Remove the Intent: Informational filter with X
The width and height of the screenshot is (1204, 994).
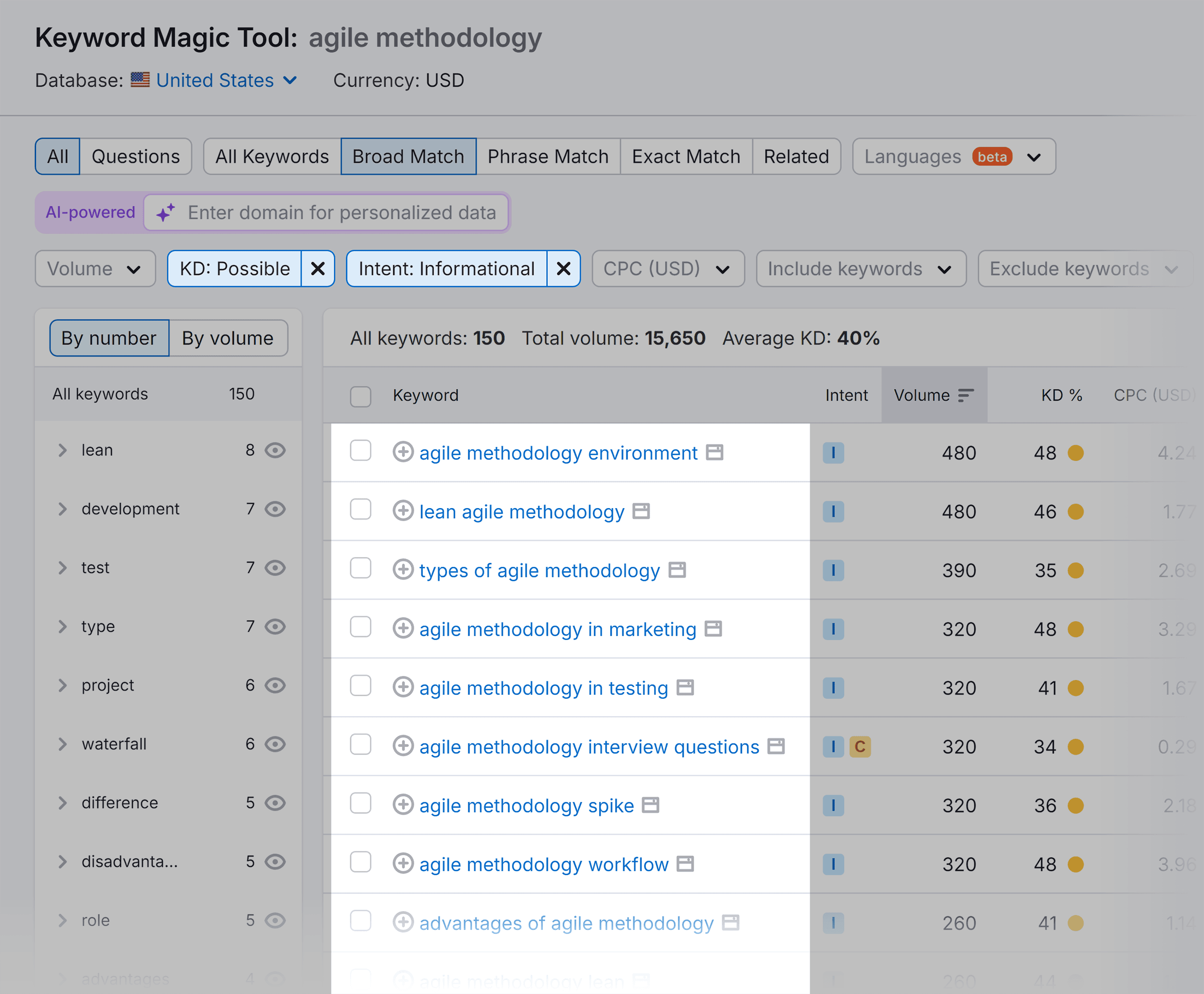point(563,269)
